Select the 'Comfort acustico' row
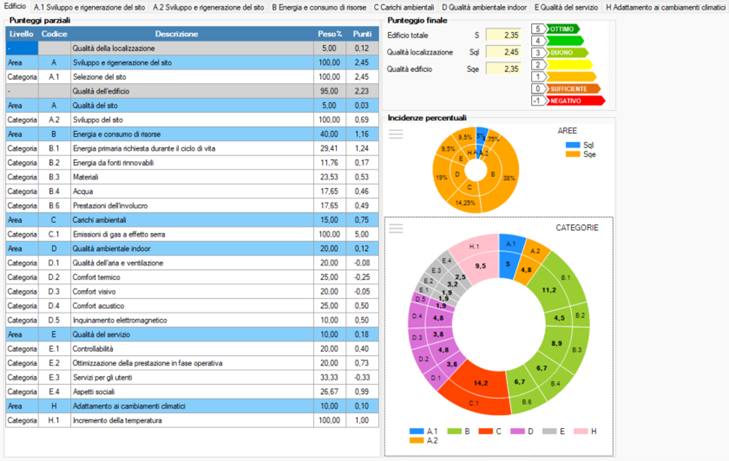This screenshot has width=729, height=461. pos(192,306)
